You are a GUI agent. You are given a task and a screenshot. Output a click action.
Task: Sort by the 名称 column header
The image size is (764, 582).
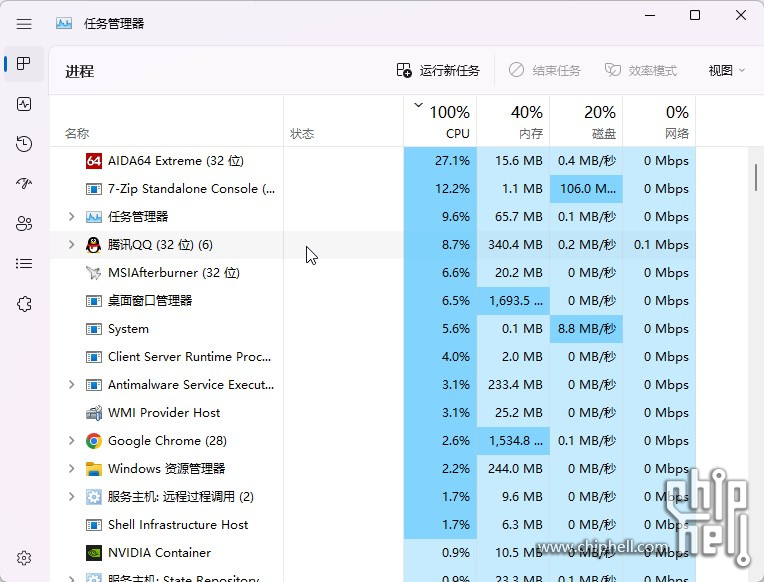click(x=167, y=121)
